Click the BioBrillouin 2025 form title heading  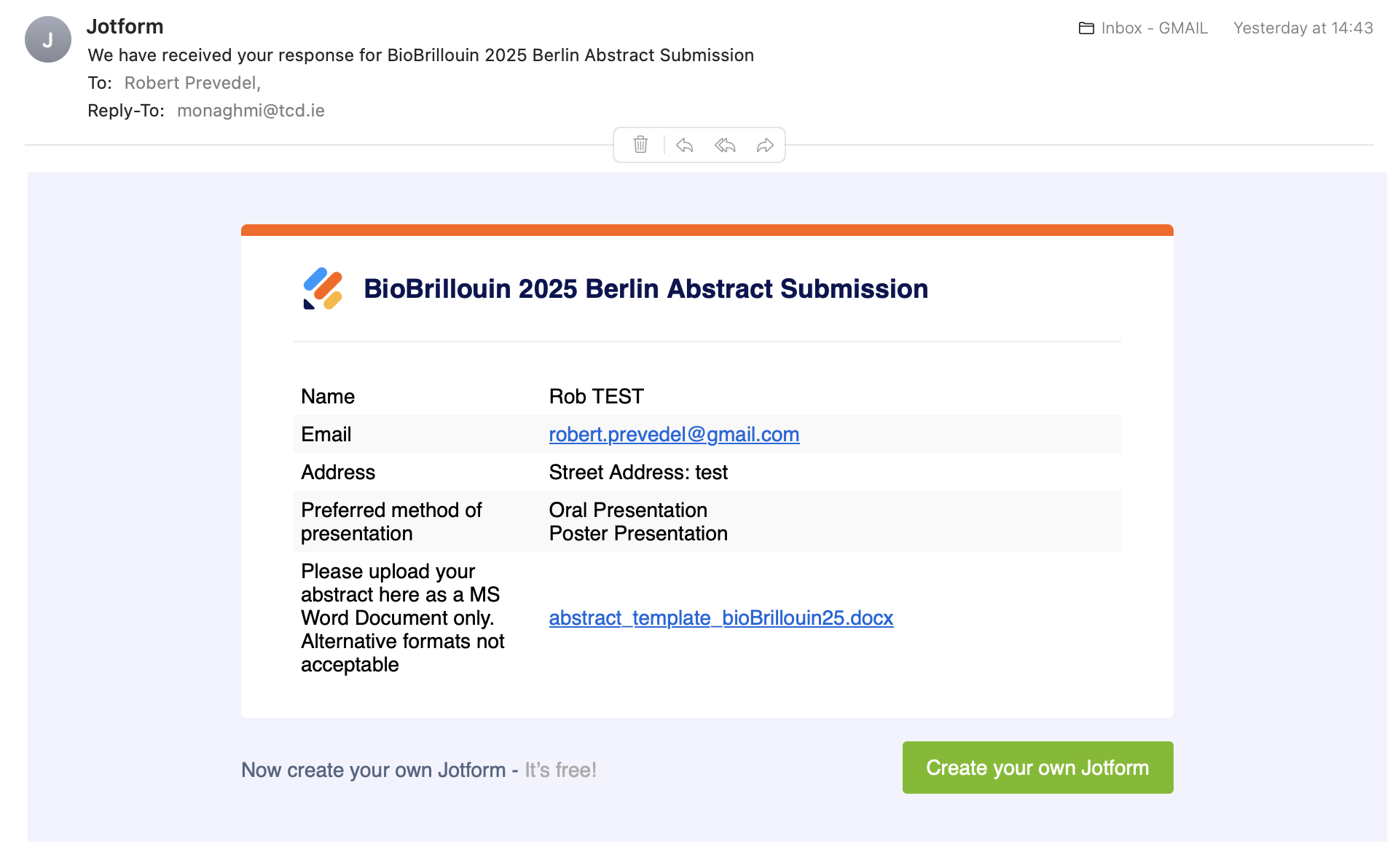645,289
